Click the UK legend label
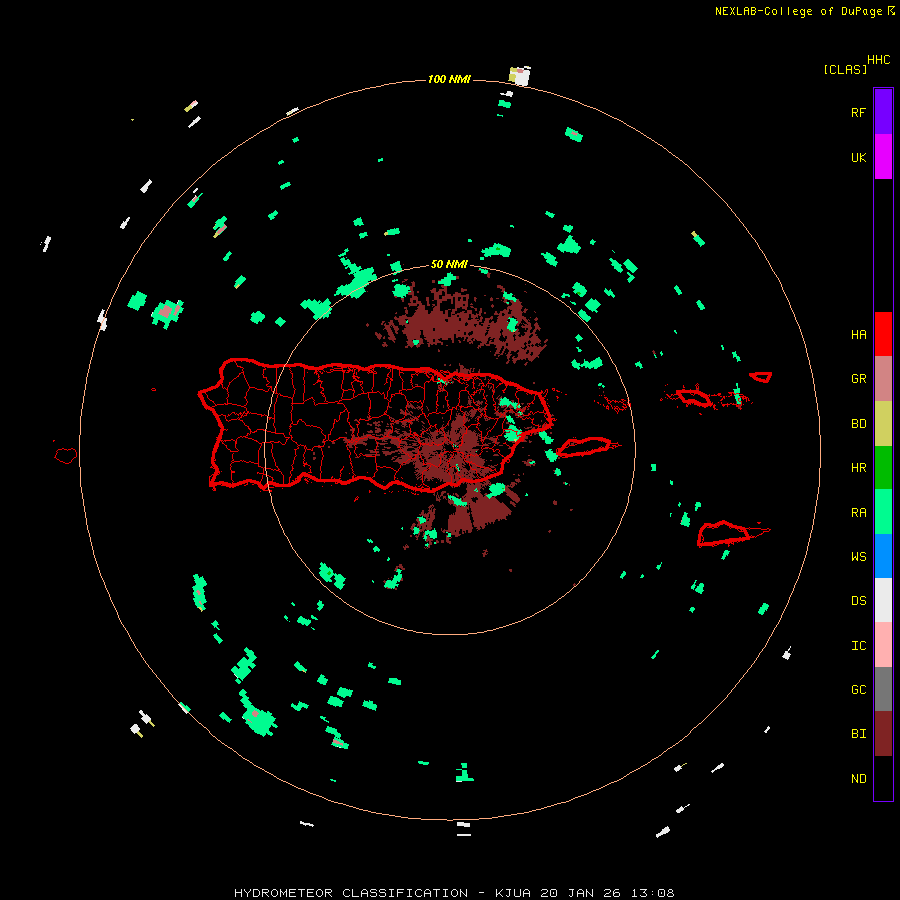Viewport: 900px width, 900px height. coord(859,157)
